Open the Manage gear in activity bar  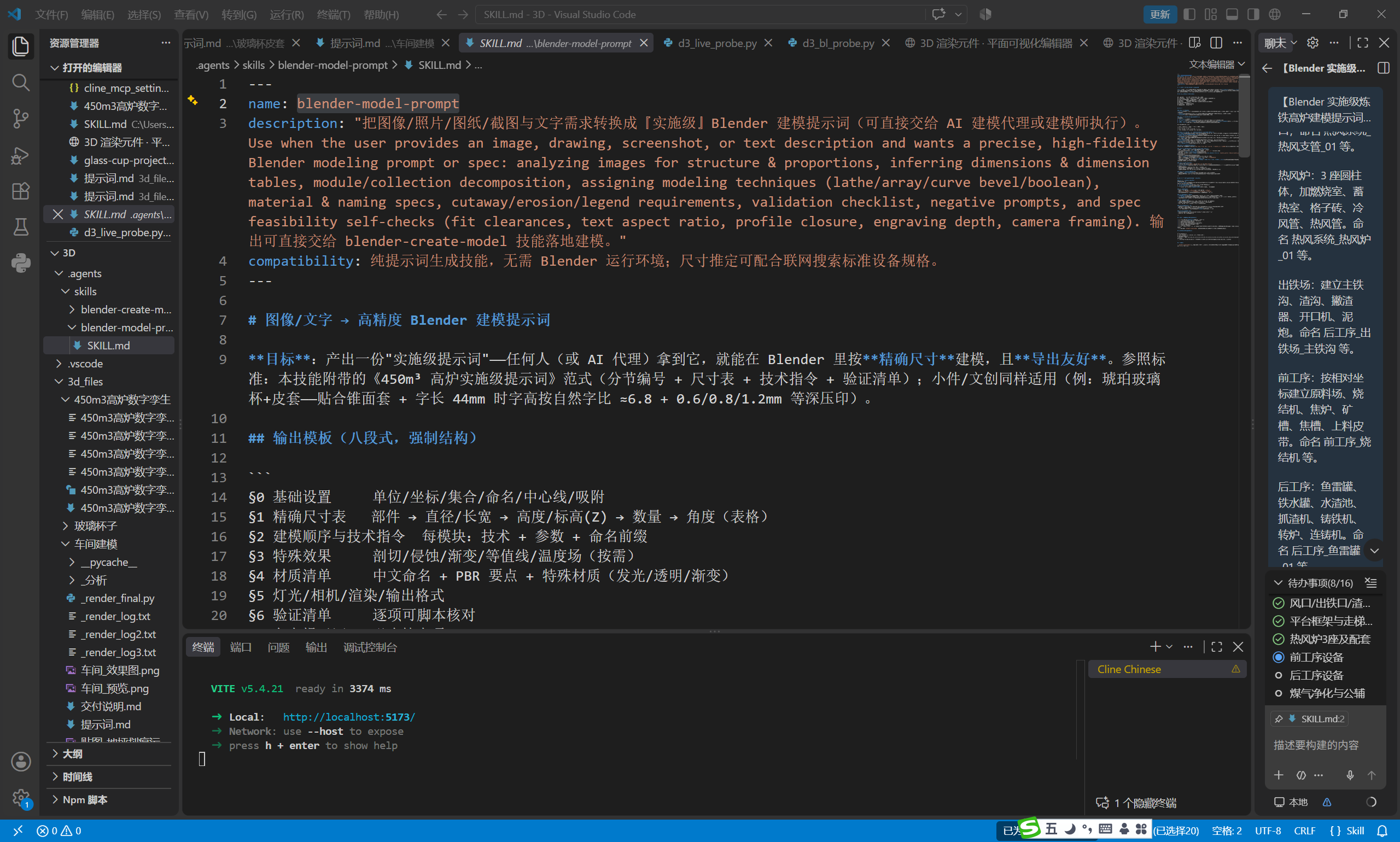pos(20,798)
